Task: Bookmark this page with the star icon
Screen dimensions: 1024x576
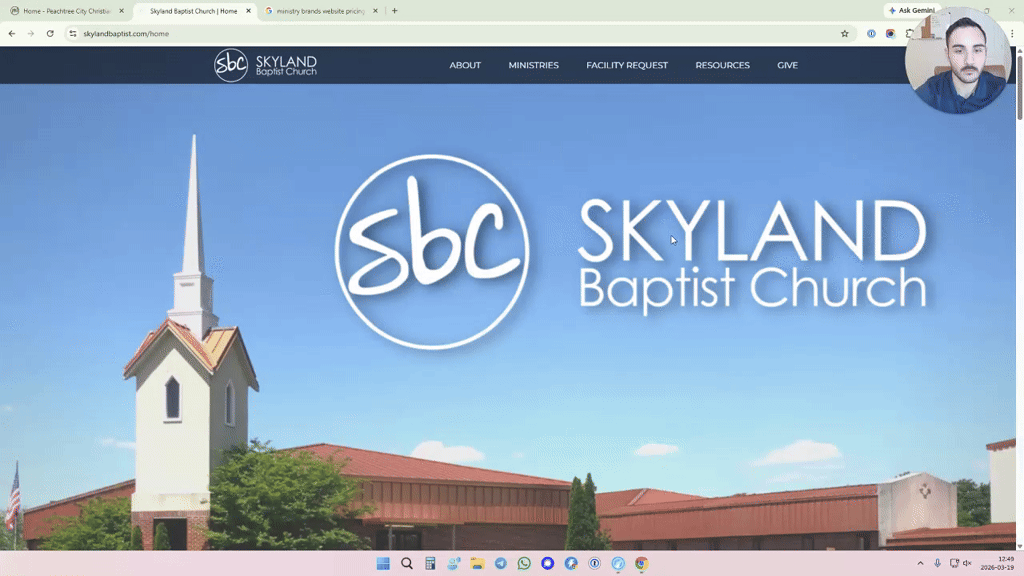Action: pyautogui.click(x=844, y=33)
